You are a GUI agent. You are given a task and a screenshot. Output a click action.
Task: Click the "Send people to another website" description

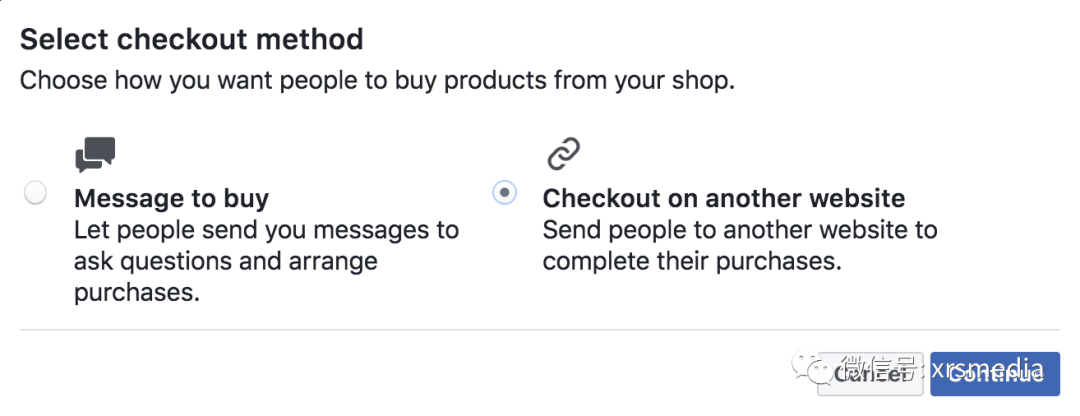pos(740,246)
